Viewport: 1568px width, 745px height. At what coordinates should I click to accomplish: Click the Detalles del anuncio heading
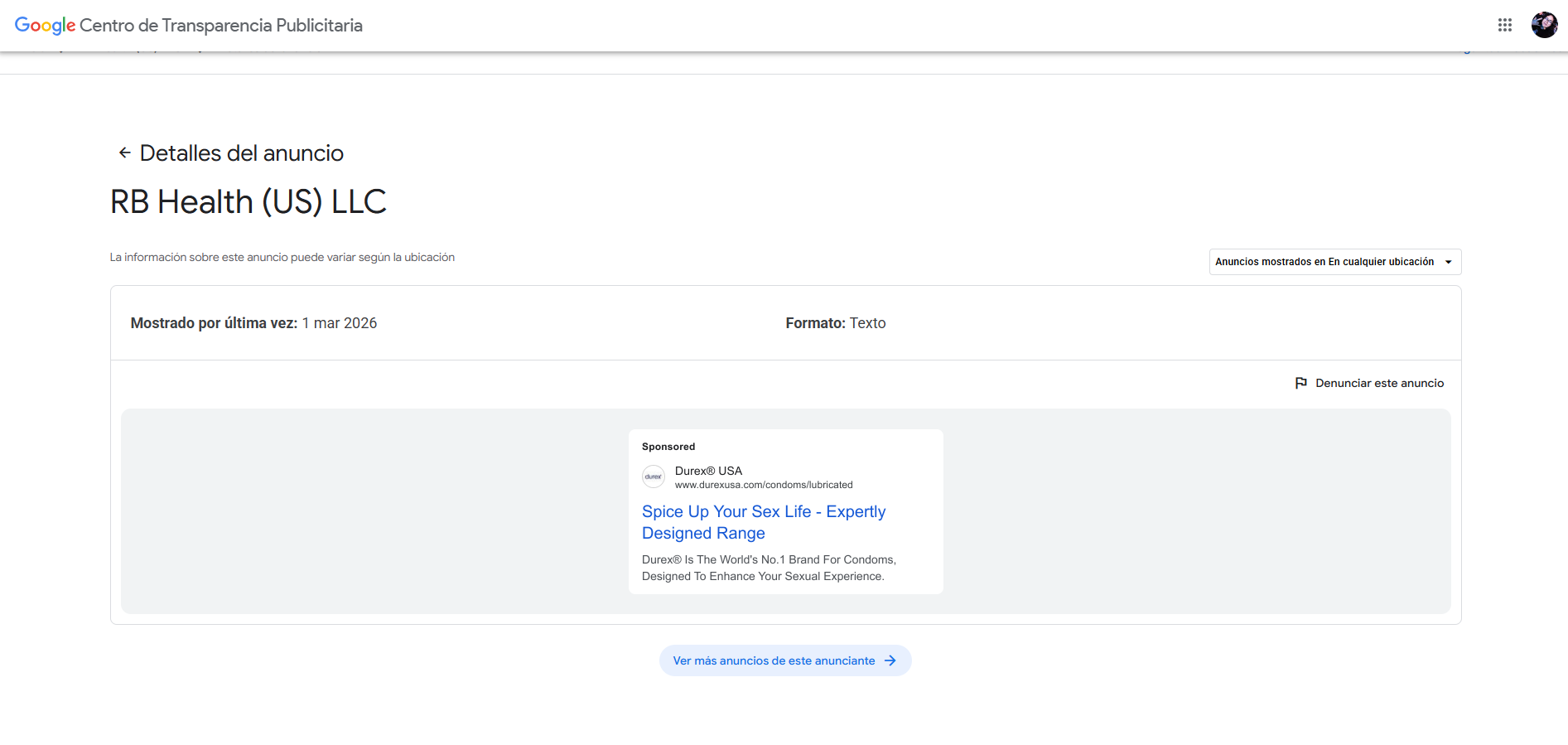pyautogui.click(x=241, y=153)
